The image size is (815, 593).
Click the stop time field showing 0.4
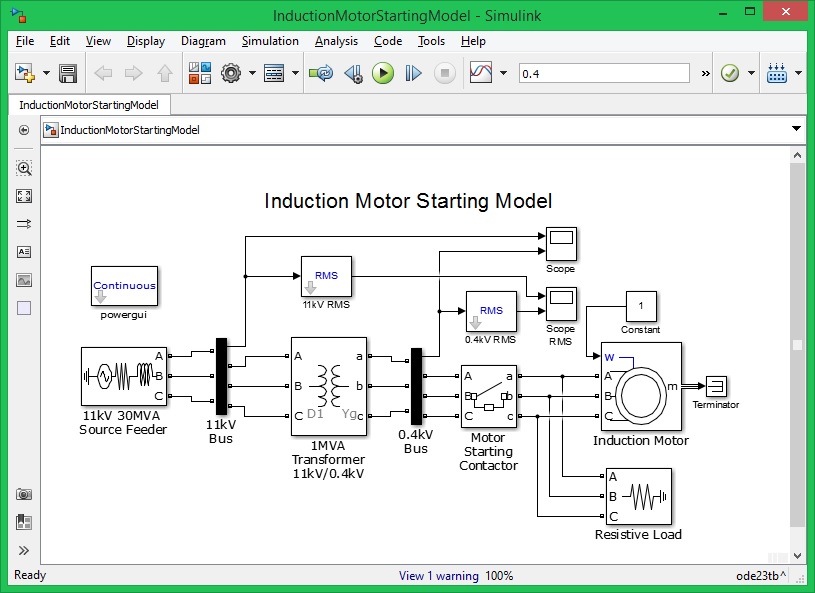[x=600, y=72]
